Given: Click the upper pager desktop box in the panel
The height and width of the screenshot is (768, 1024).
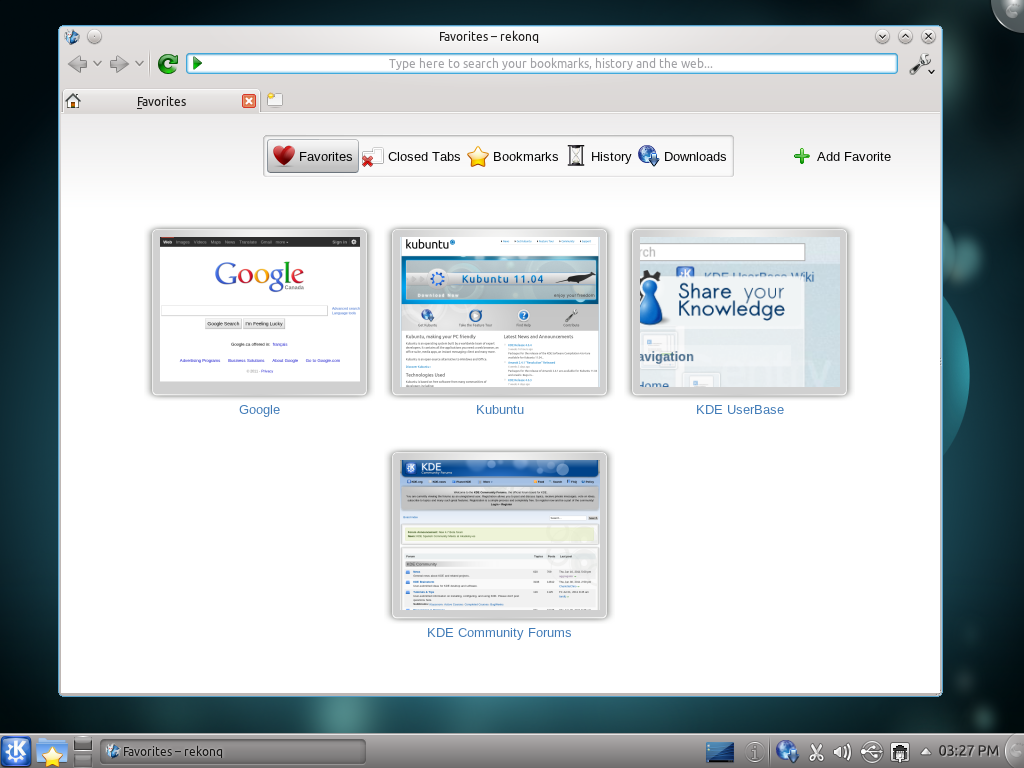Looking at the screenshot, I should point(83,744).
